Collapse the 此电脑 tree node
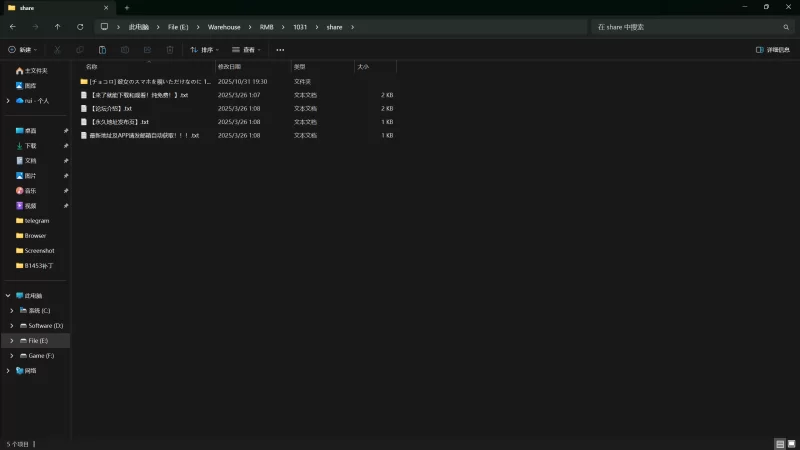The height and width of the screenshot is (450, 800). (x=7, y=296)
